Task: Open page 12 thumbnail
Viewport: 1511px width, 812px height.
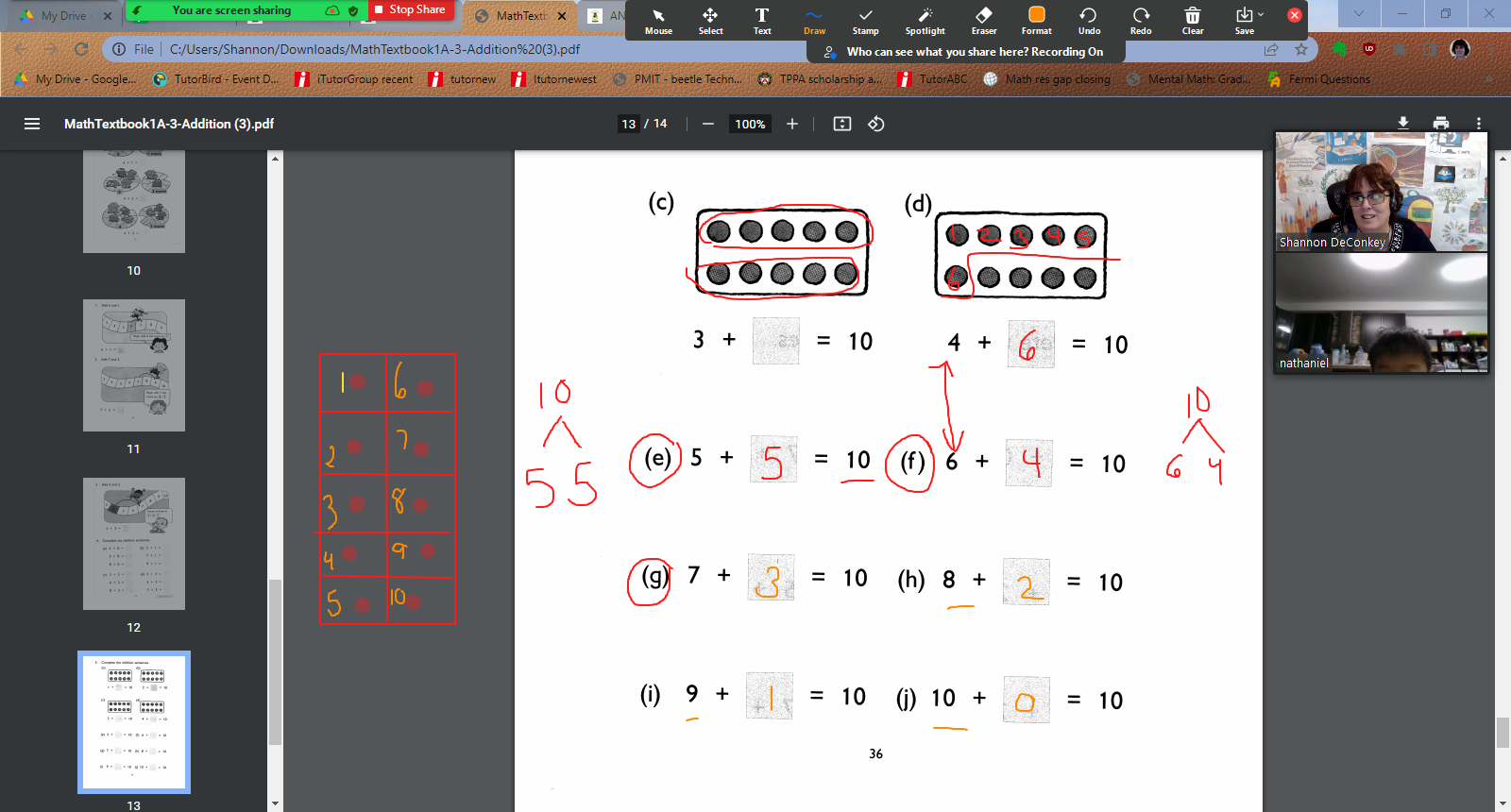Action: pos(134,544)
